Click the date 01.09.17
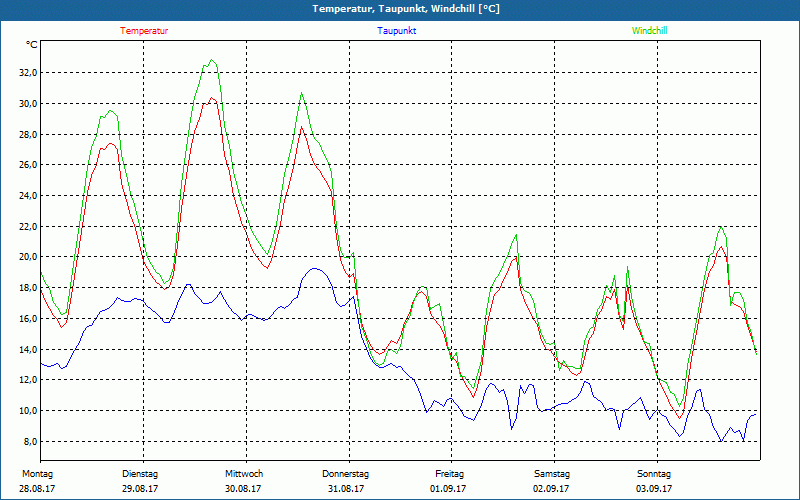This screenshot has width=800, height=500. point(448,489)
